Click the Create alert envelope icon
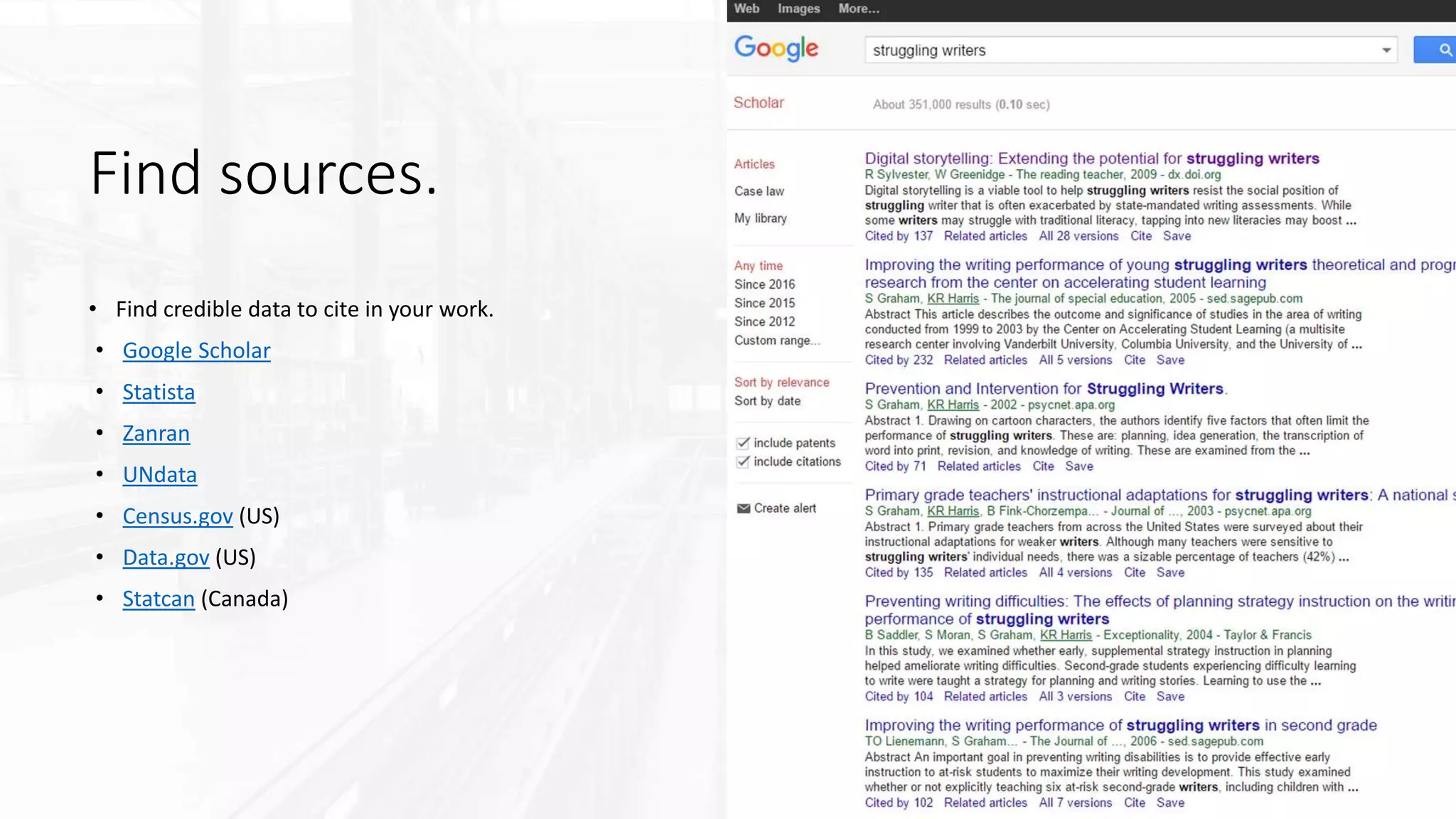Screen dimensions: 1456x819 tap(744, 508)
